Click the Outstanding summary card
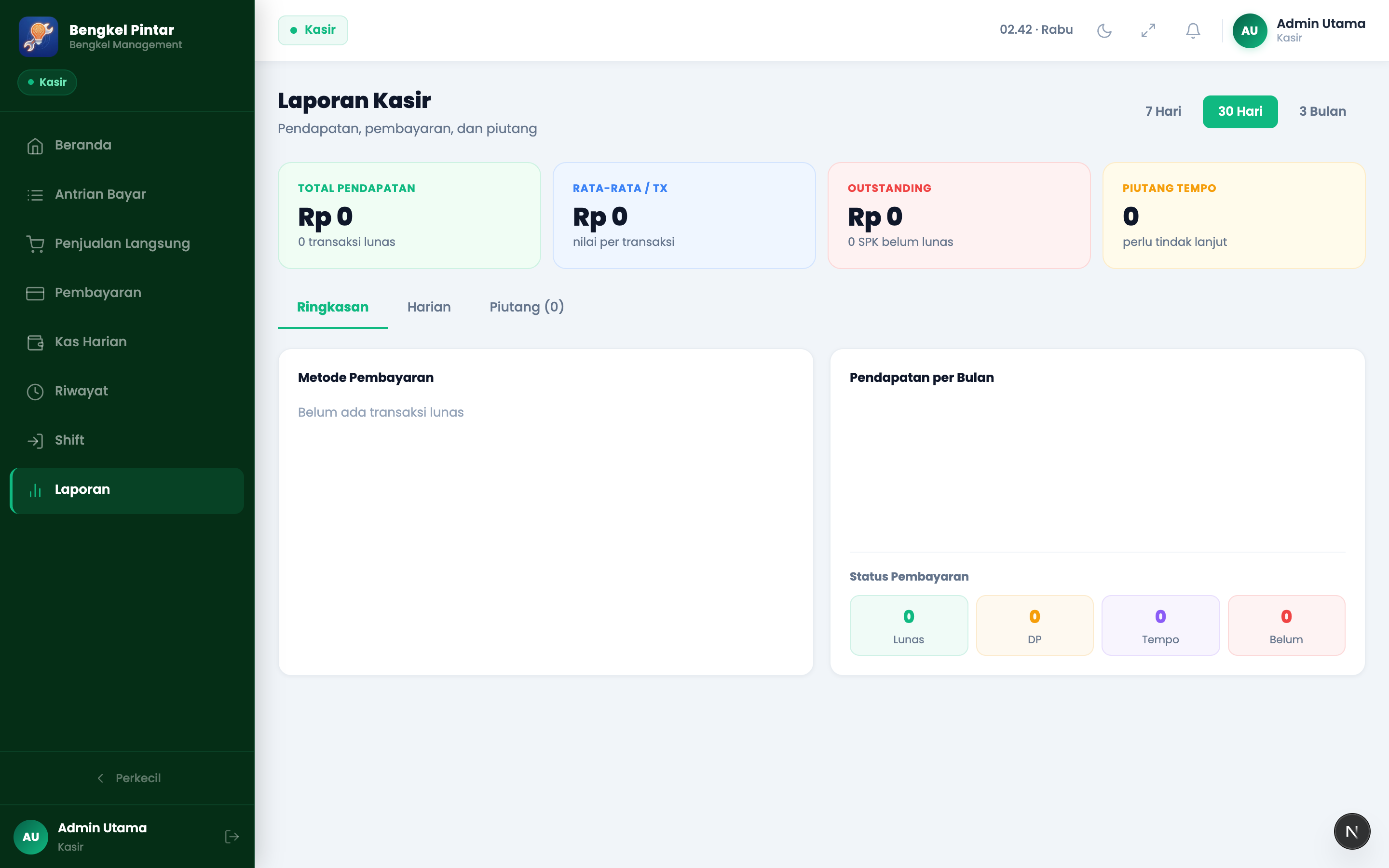The width and height of the screenshot is (1389, 868). (x=958, y=215)
